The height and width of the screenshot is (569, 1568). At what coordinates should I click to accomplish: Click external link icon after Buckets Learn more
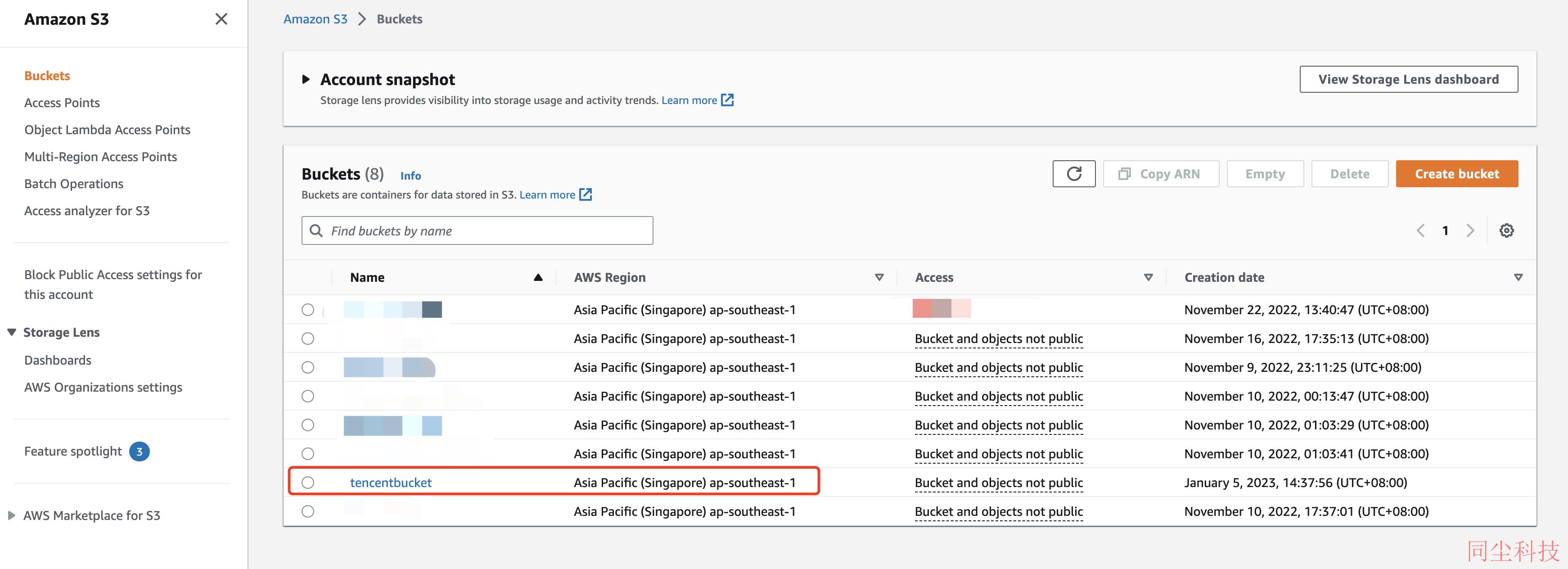click(x=586, y=195)
